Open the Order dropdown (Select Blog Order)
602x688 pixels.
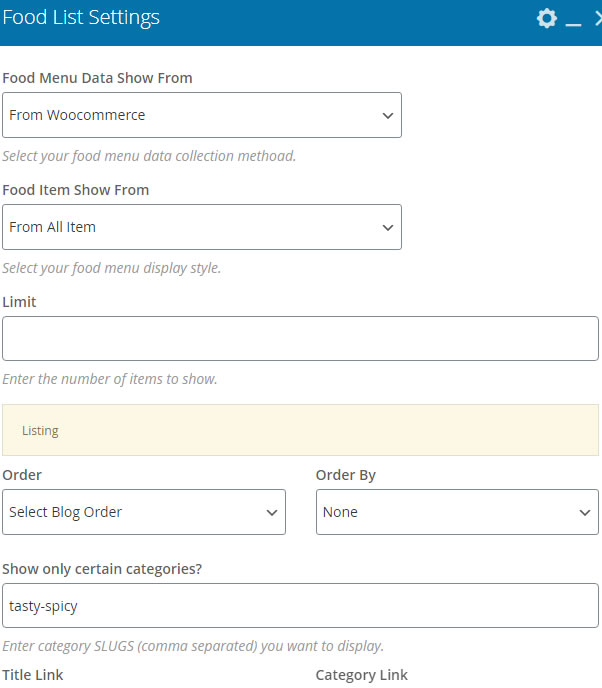pos(144,512)
